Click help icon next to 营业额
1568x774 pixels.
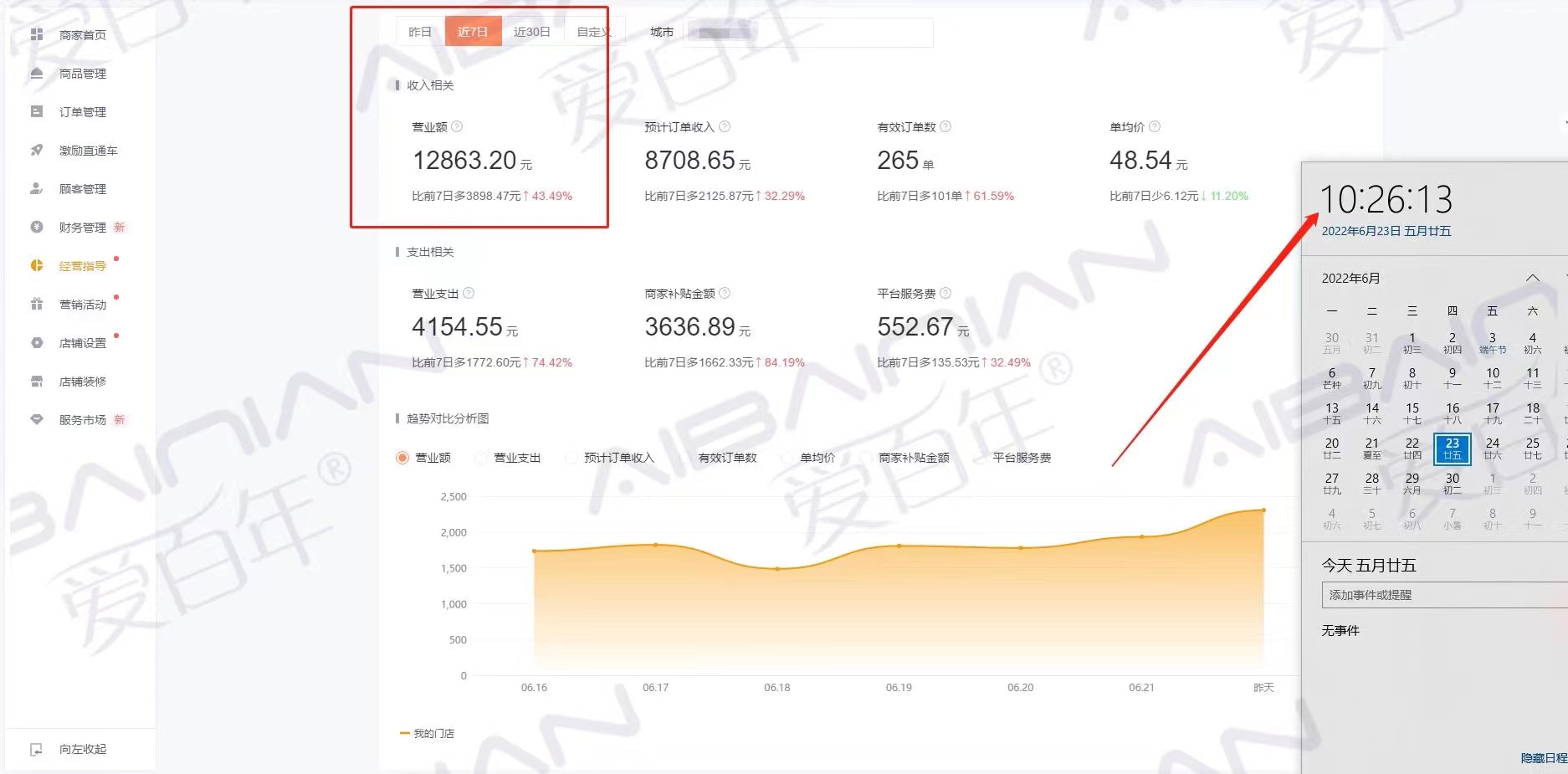(457, 126)
